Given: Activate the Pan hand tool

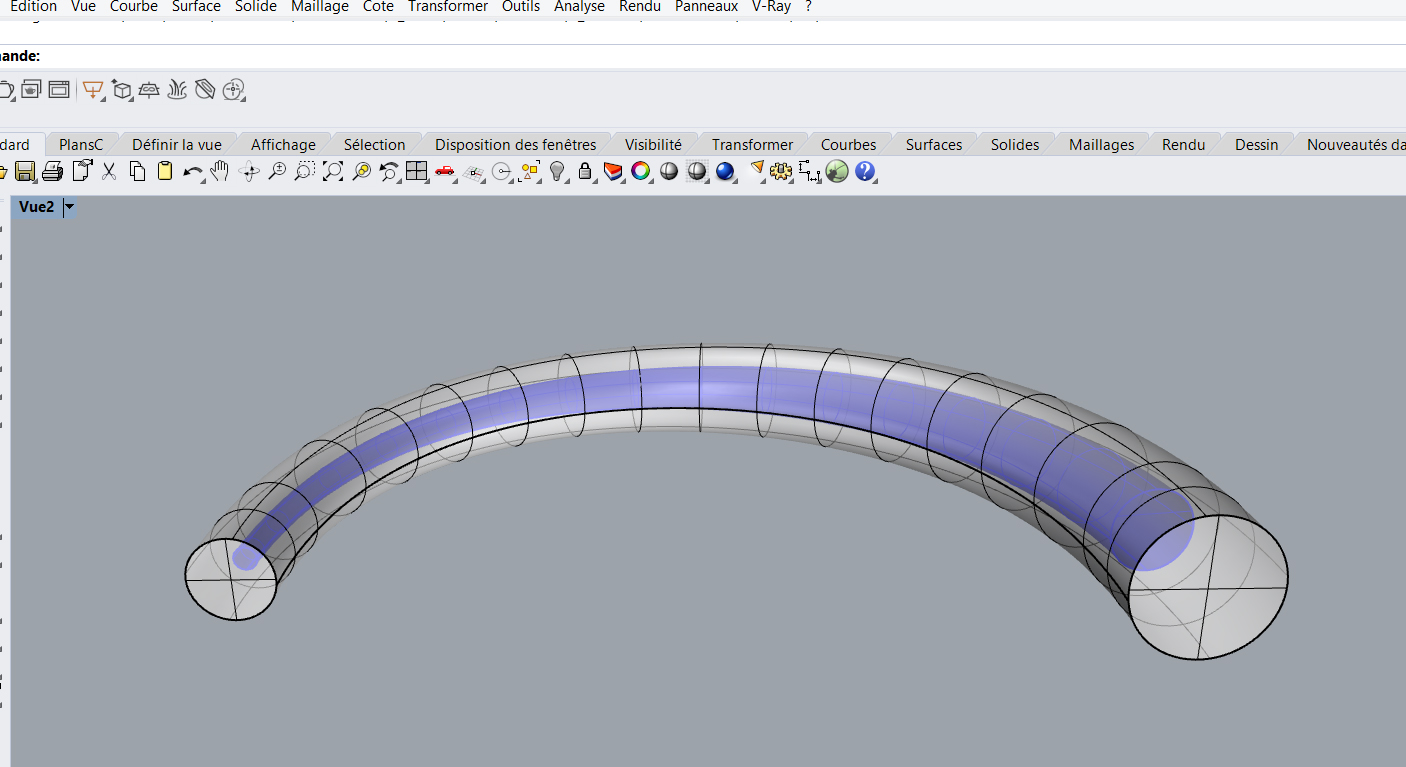Looking at the screenshot, I should tap(220, 172).
